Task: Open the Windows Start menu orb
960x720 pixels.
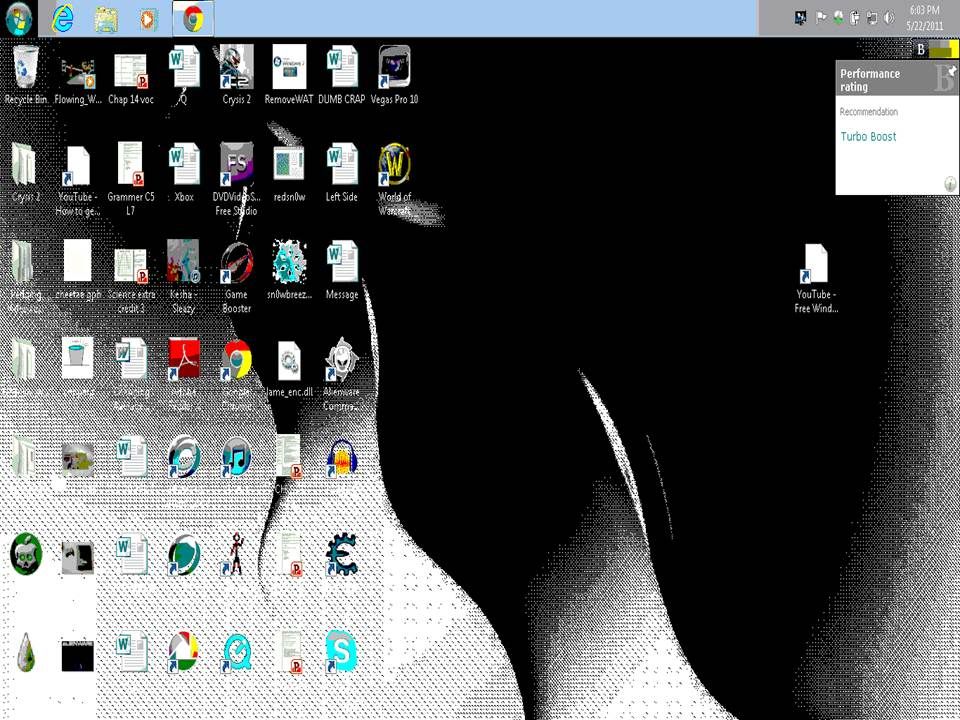Action: (19, 18)
